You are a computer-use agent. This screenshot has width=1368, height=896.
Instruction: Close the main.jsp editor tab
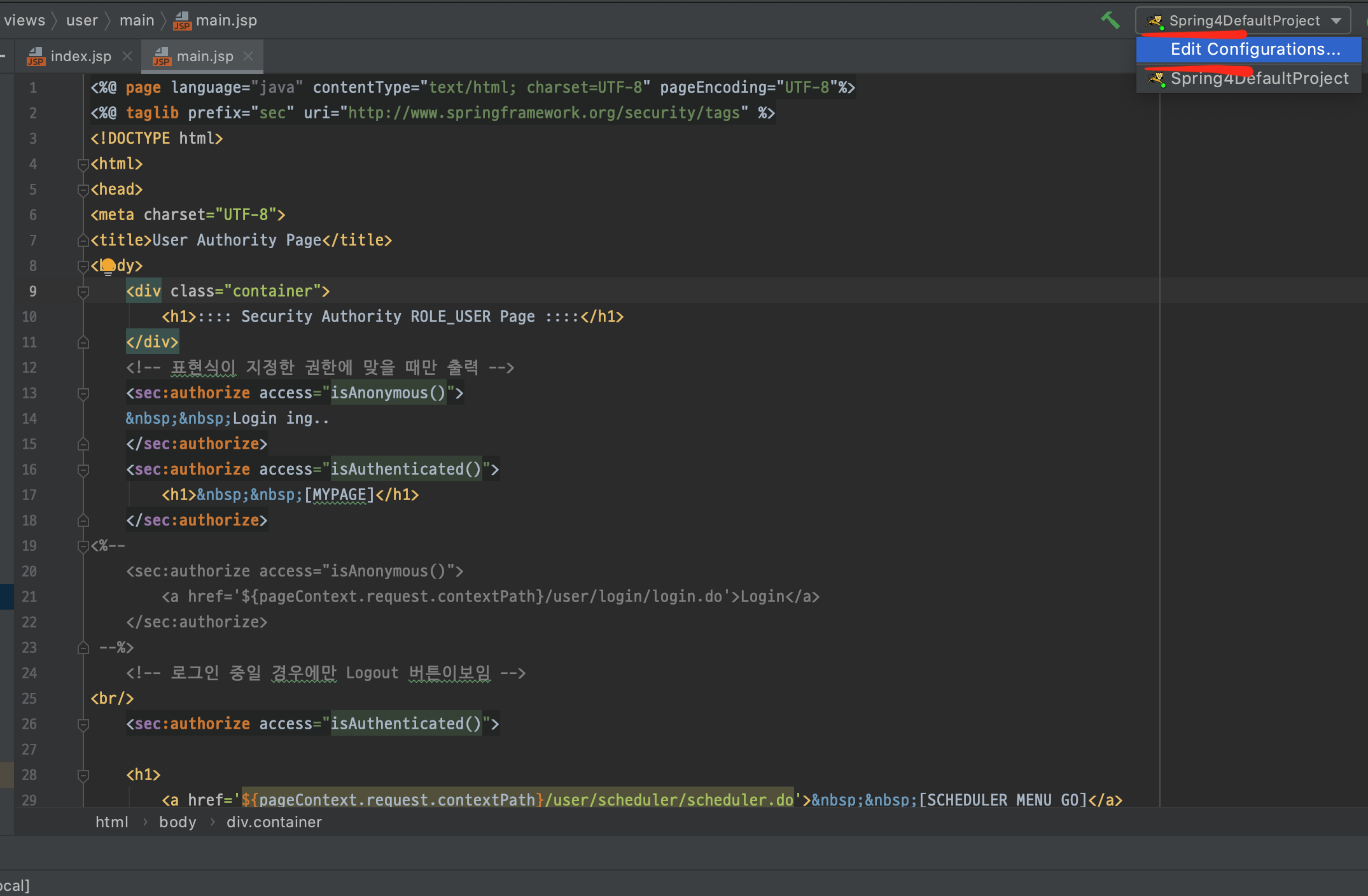248,56
